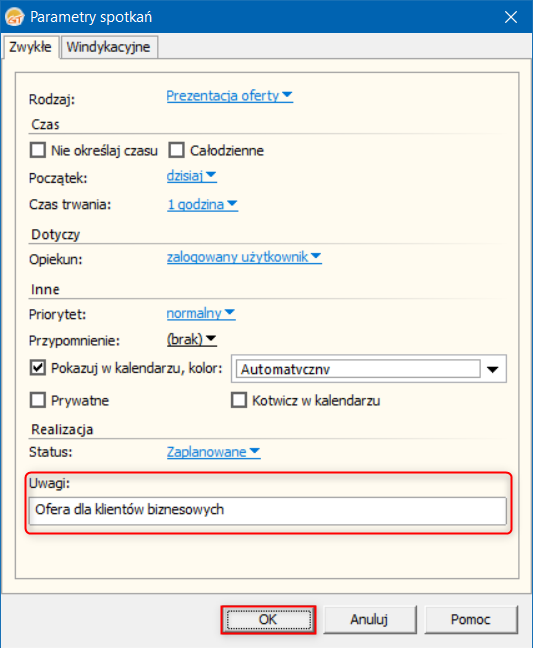Tick the Całodzienne checkbox
533x648 pixels.
click(x=176, y=150)
